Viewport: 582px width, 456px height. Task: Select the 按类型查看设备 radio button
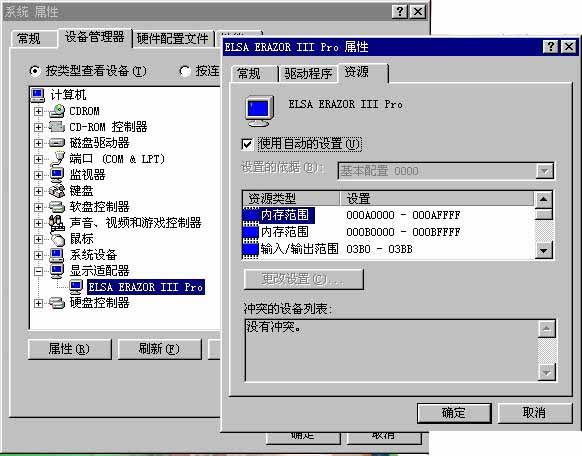click(x=35, y=70)
